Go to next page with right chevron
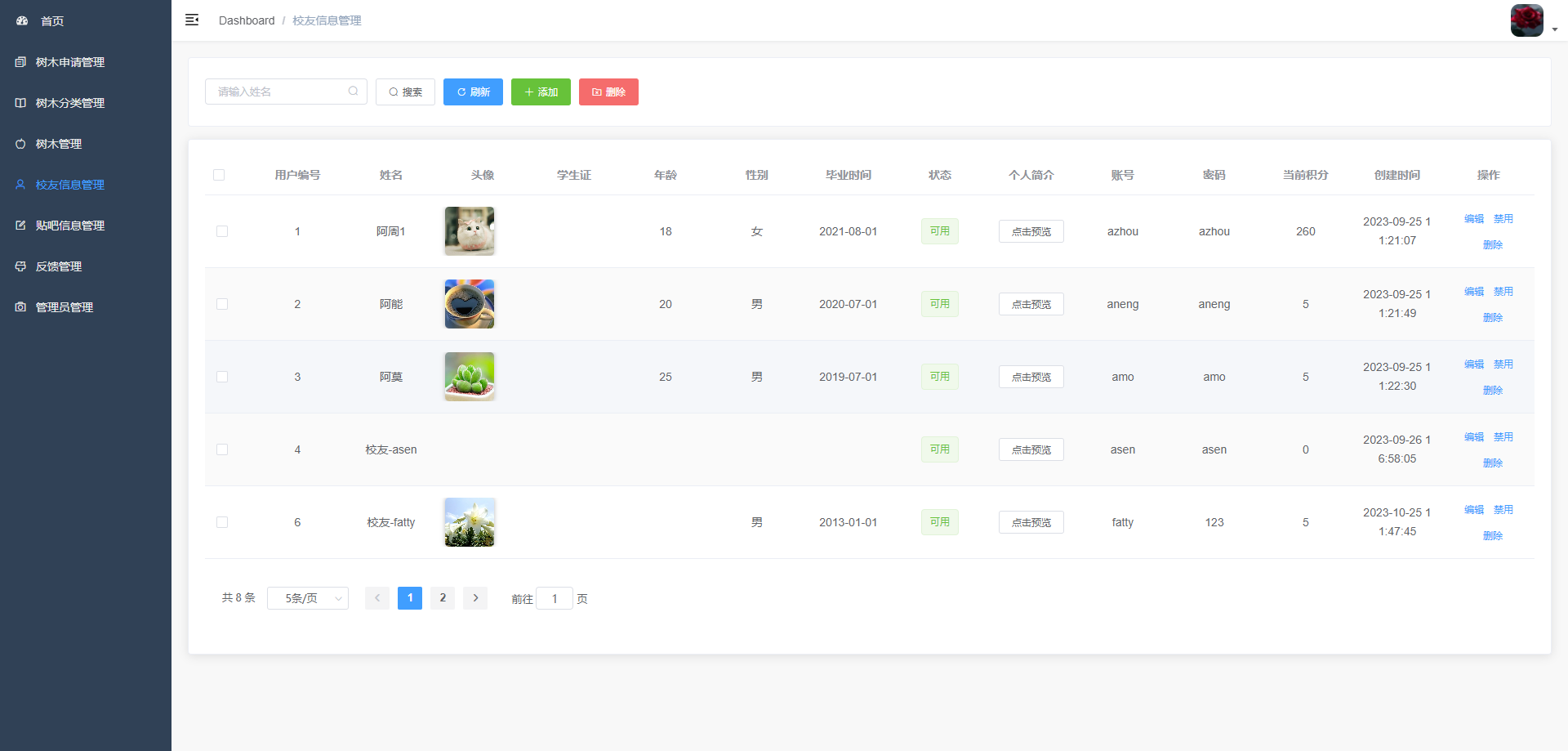This screenshot has width=1568, height=751. tap(475, 598)
